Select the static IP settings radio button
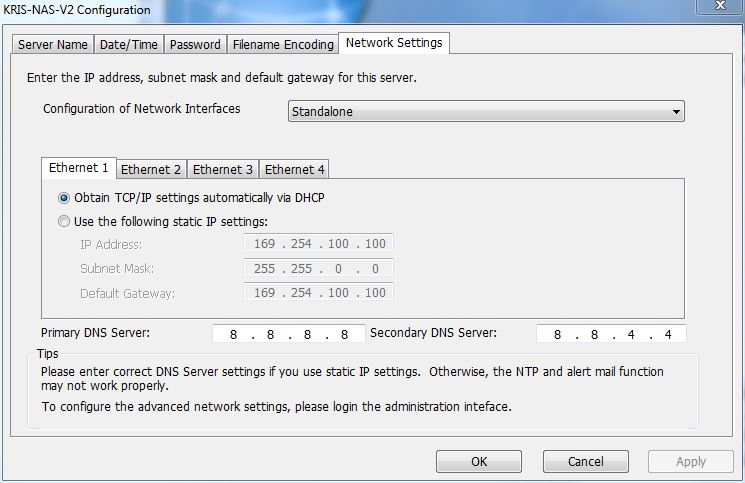Screen dimensions: 745x483 click(x=65, y=221)
